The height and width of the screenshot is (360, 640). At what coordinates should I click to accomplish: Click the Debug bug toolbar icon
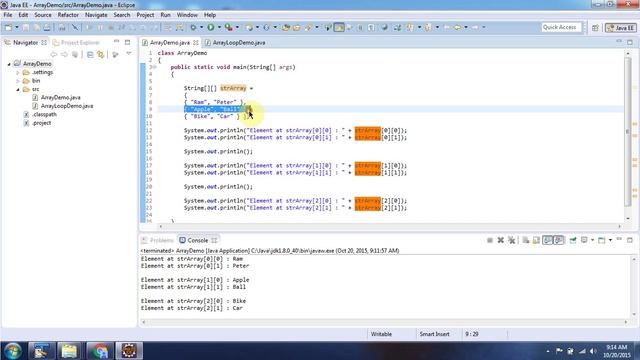tap(193, 27)
